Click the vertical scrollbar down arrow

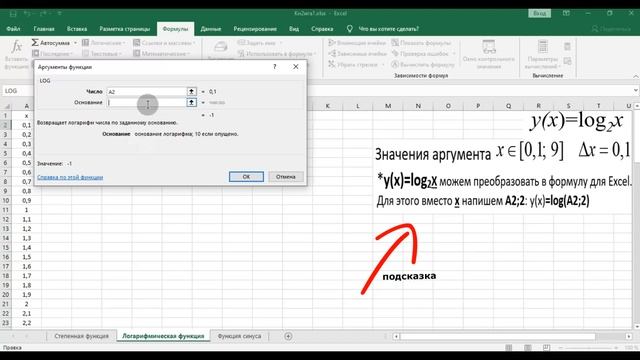636,327
